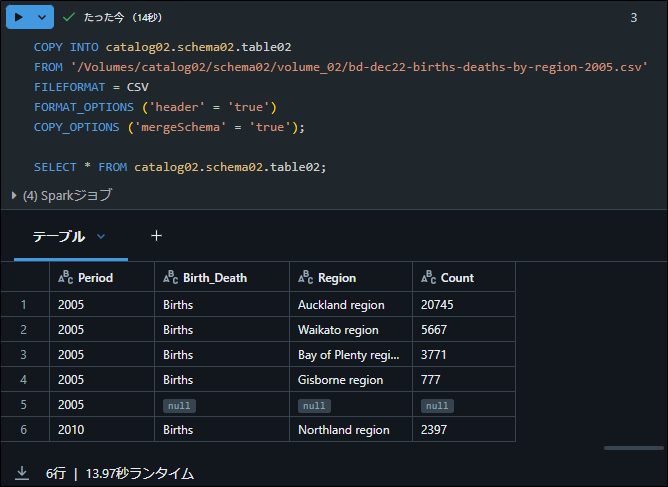Select the null Birth_Death cell in row 5
This screenshot has height=487, width=668.
point(222,405)
